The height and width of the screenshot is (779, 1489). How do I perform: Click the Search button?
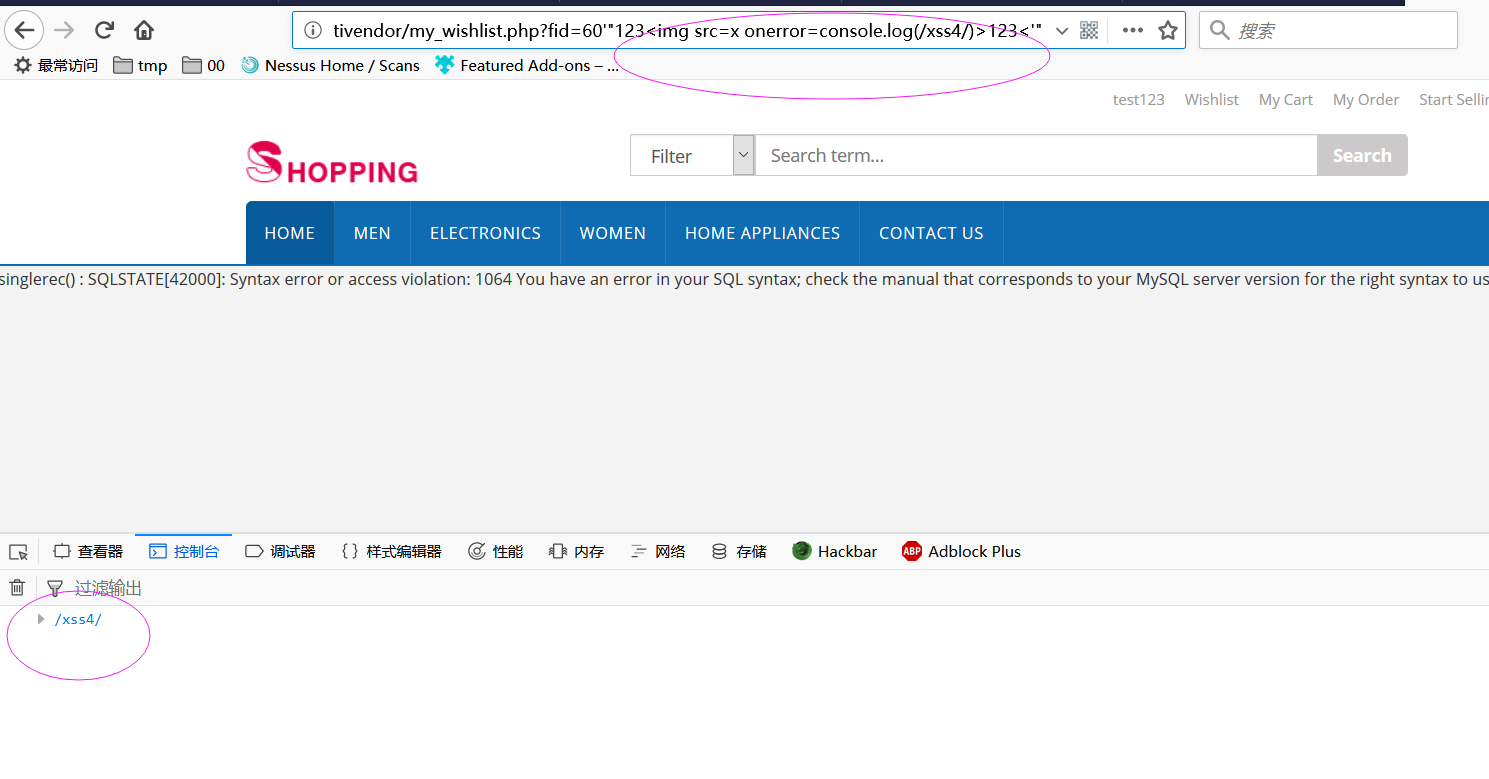click(x=1362, y=155)
